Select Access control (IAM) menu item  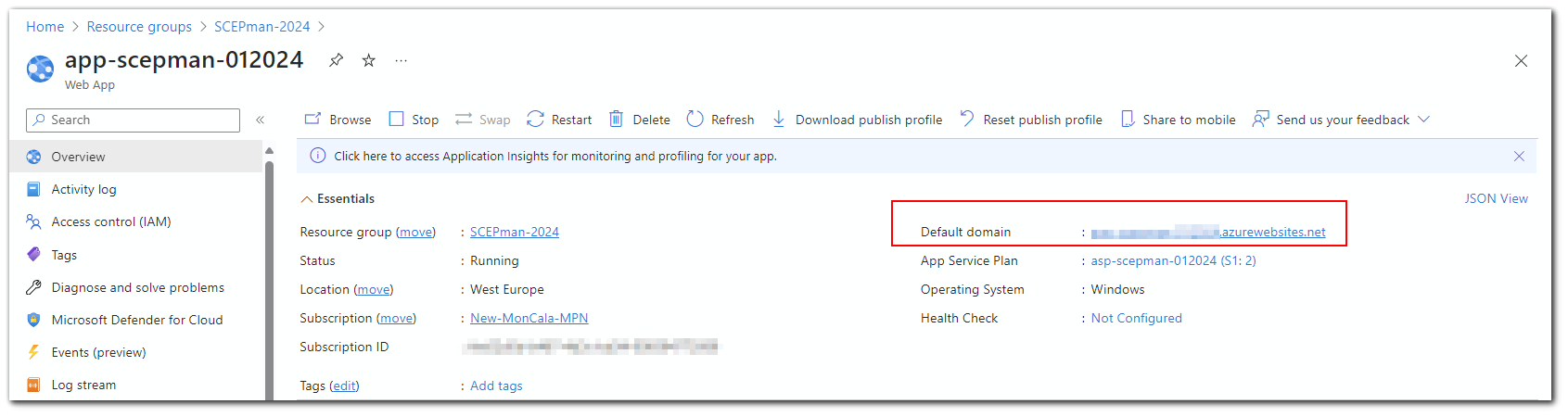110,221
